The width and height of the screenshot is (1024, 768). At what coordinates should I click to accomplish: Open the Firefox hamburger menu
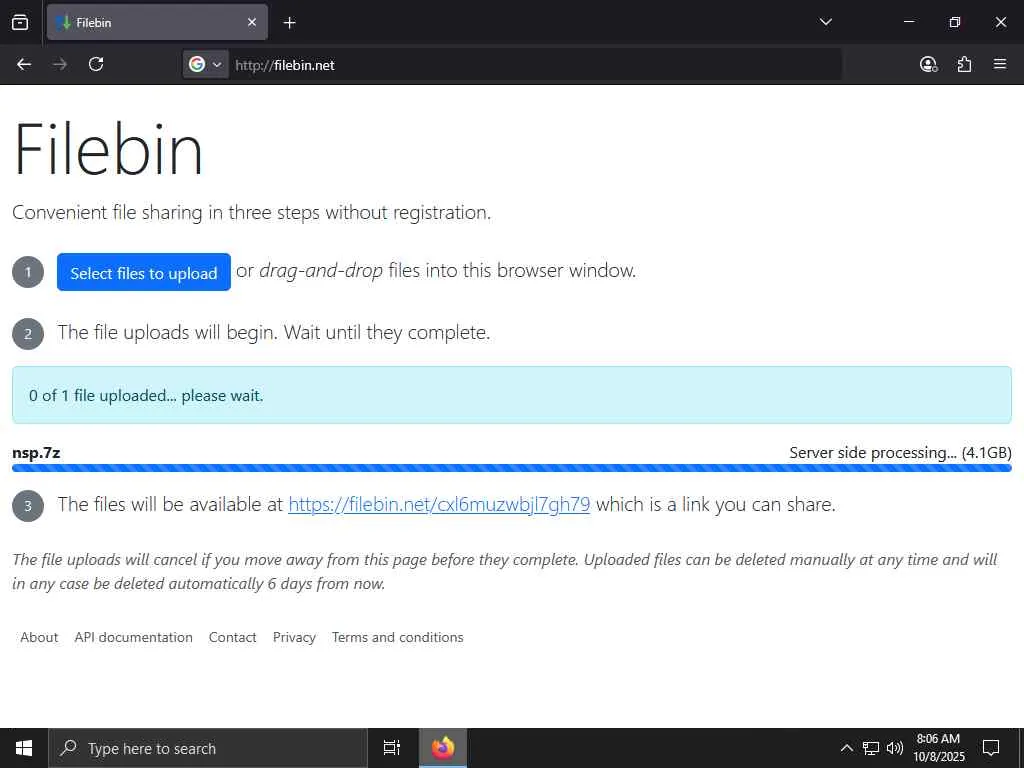coord(1000,64)
